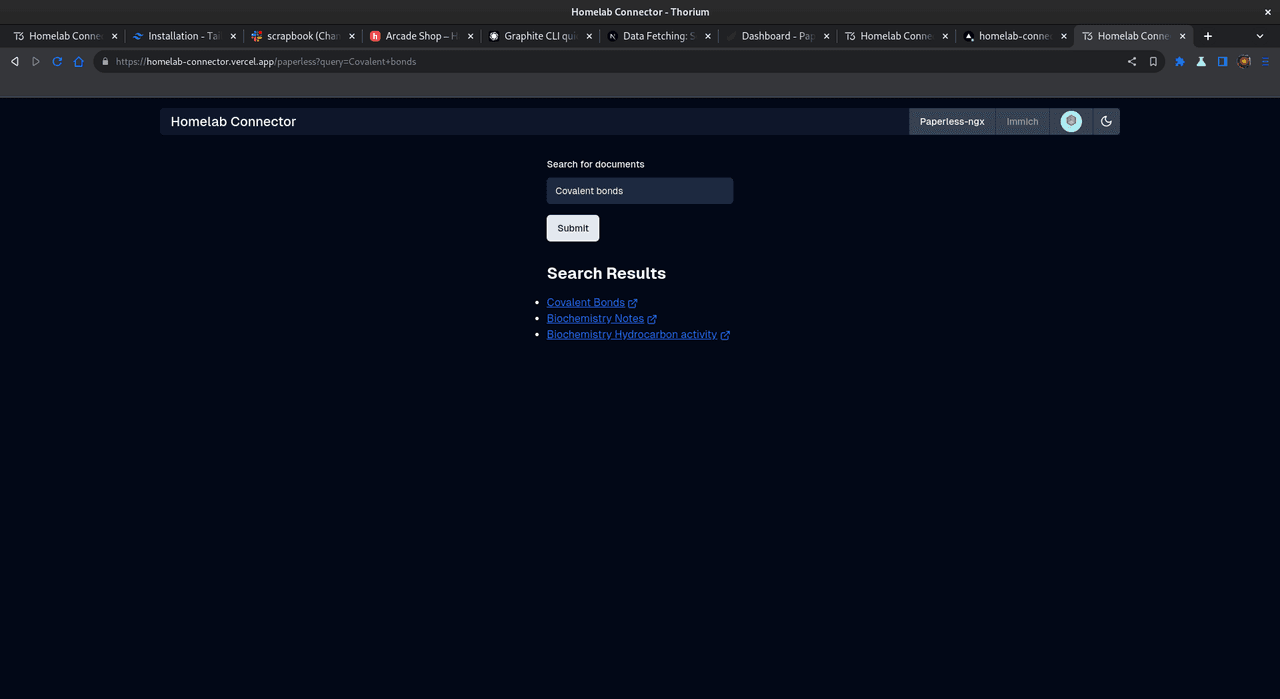Image resolution: width=1280 pixels, height=699 pixels.
Task: Toggle the browser side panel icon
Action: point(1222,61)
